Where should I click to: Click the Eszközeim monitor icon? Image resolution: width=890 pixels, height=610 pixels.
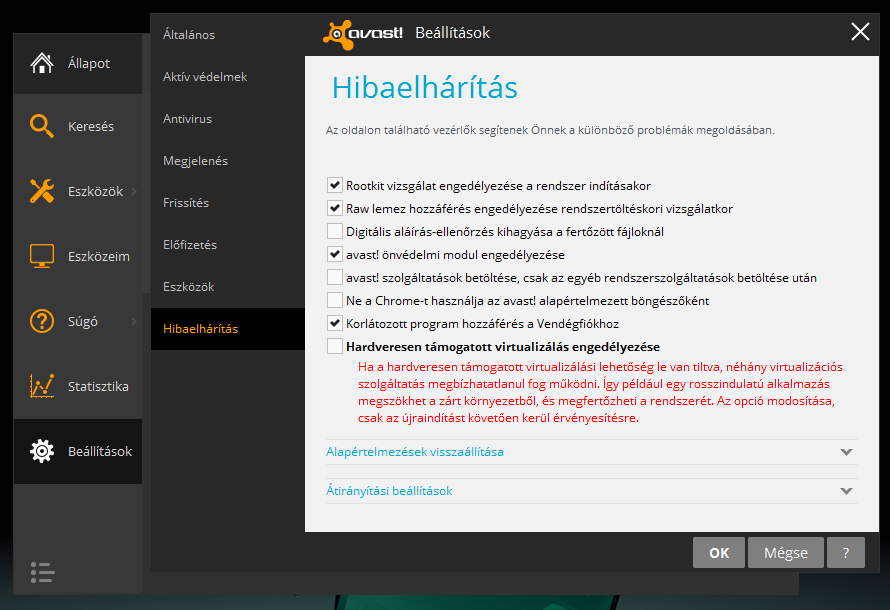(42, 256)
